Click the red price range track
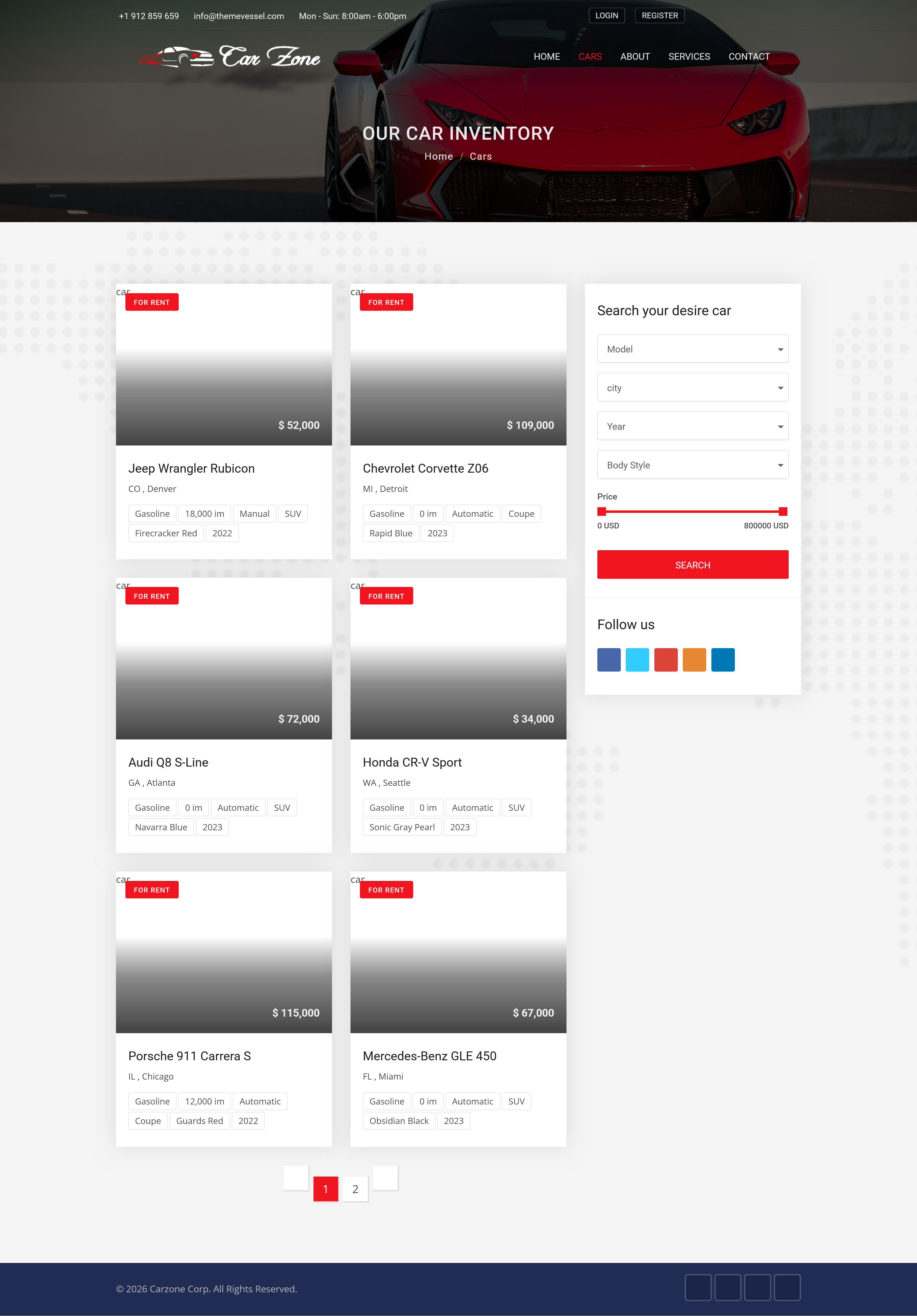This screenshot has width=917, height=1316. coord(692,511)
